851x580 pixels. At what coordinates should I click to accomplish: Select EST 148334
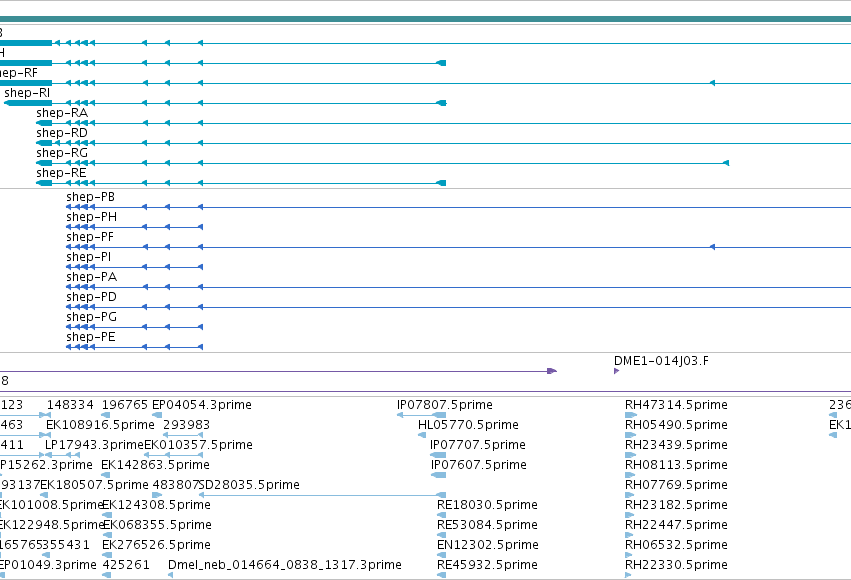point(70,405)
